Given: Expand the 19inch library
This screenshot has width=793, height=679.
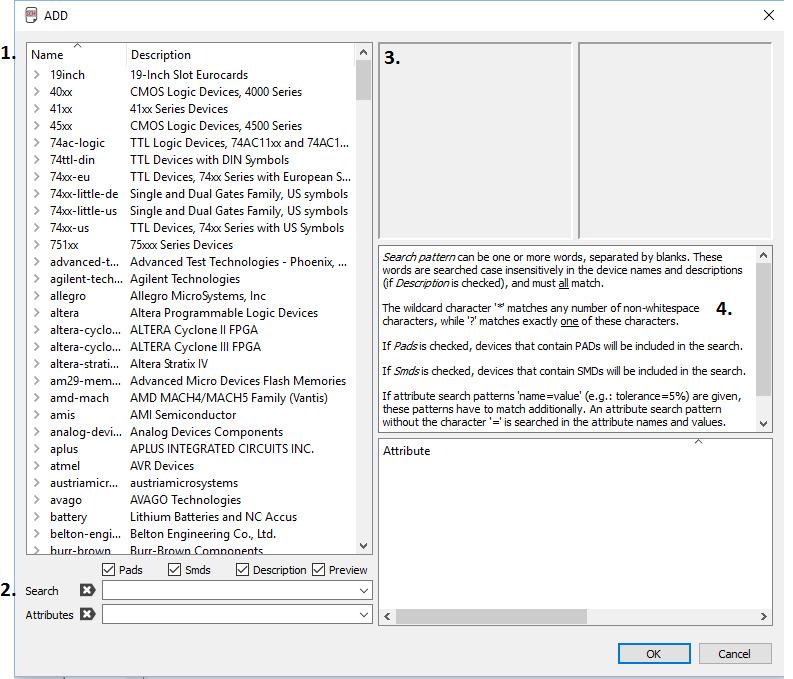Looking at the screenshot, I should [x=36, y=74].
